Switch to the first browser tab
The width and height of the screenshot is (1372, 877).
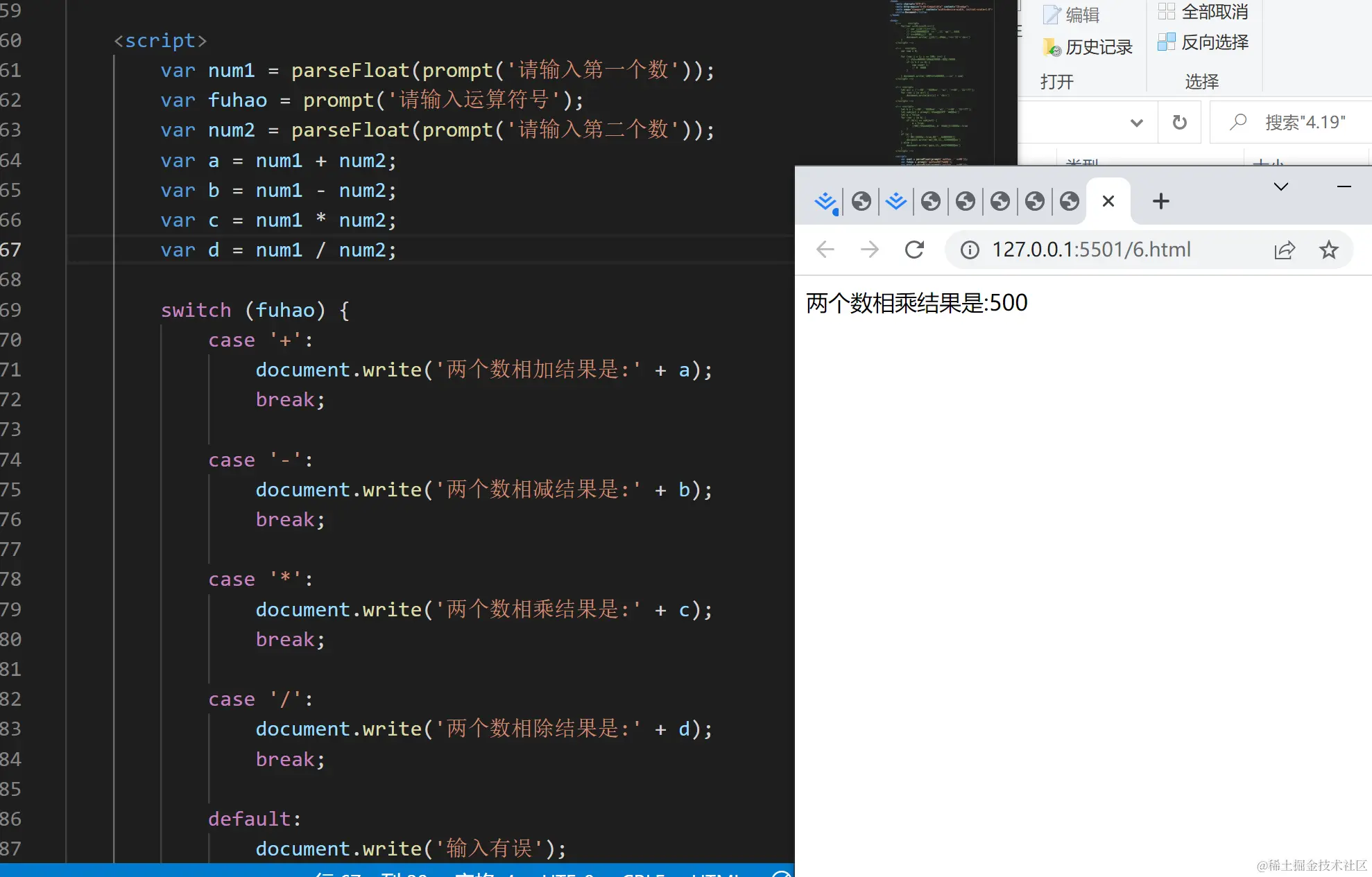[825, 202]
